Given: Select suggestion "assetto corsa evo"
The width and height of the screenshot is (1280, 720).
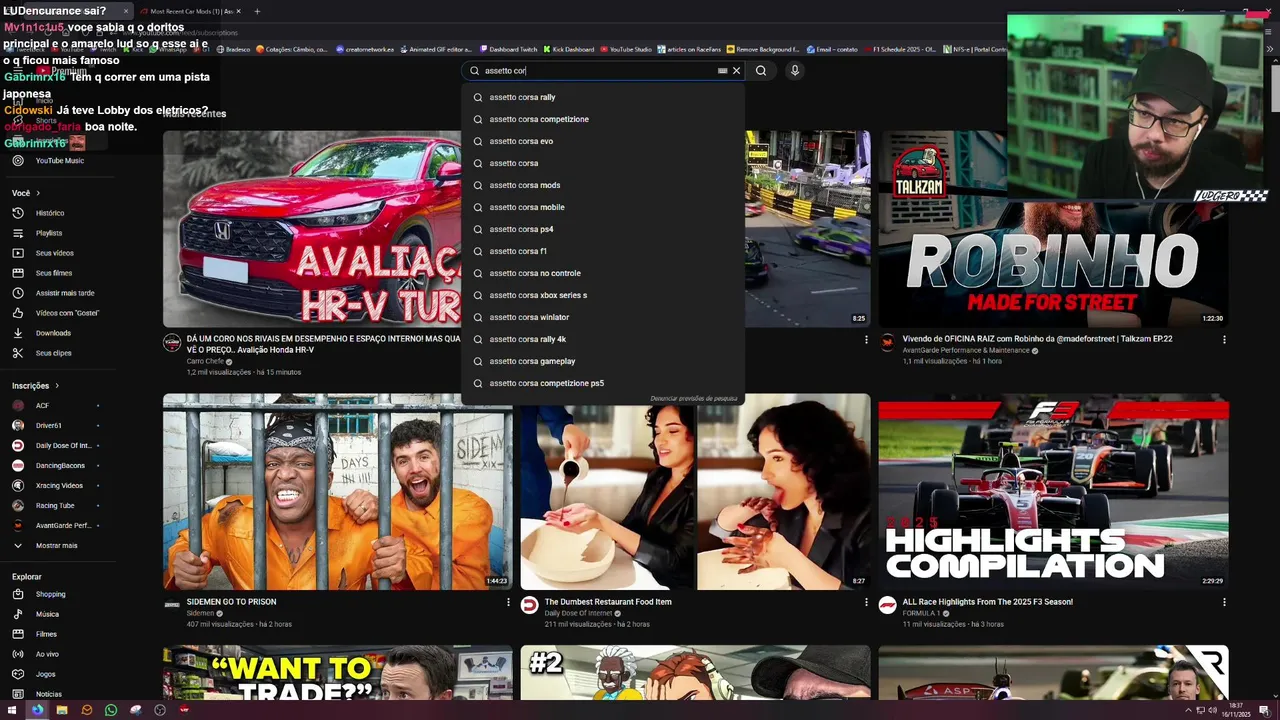Looking at the screenshot, I should (603, 141).
